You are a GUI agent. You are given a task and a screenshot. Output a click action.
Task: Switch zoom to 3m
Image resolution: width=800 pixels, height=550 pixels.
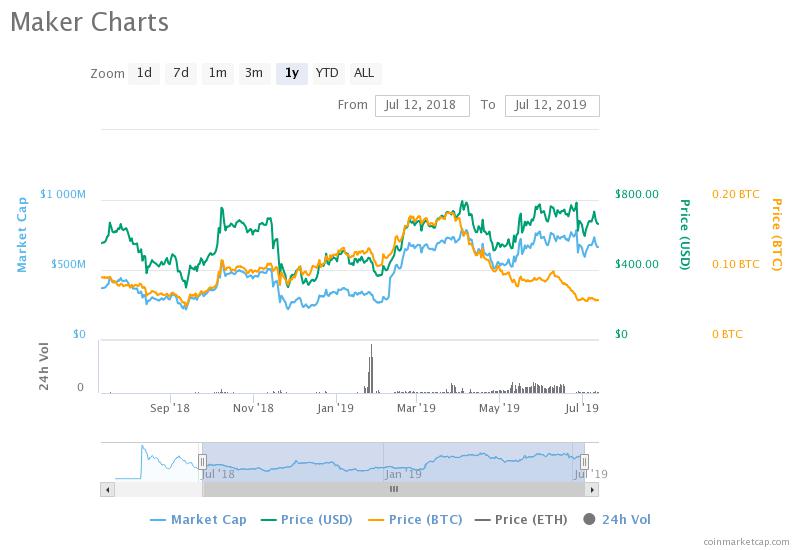point(254,73)
